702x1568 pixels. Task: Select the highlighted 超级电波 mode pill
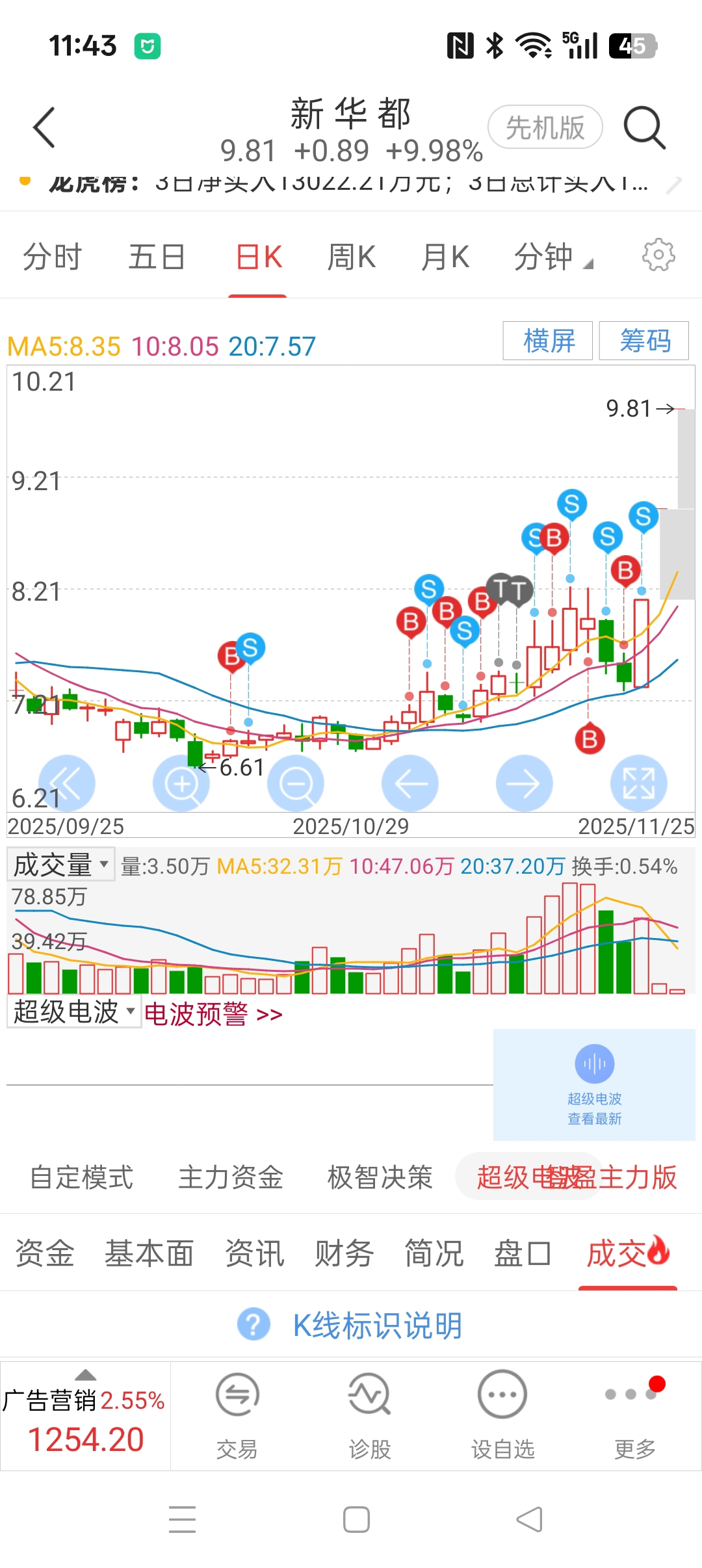tap(528, 1177)
